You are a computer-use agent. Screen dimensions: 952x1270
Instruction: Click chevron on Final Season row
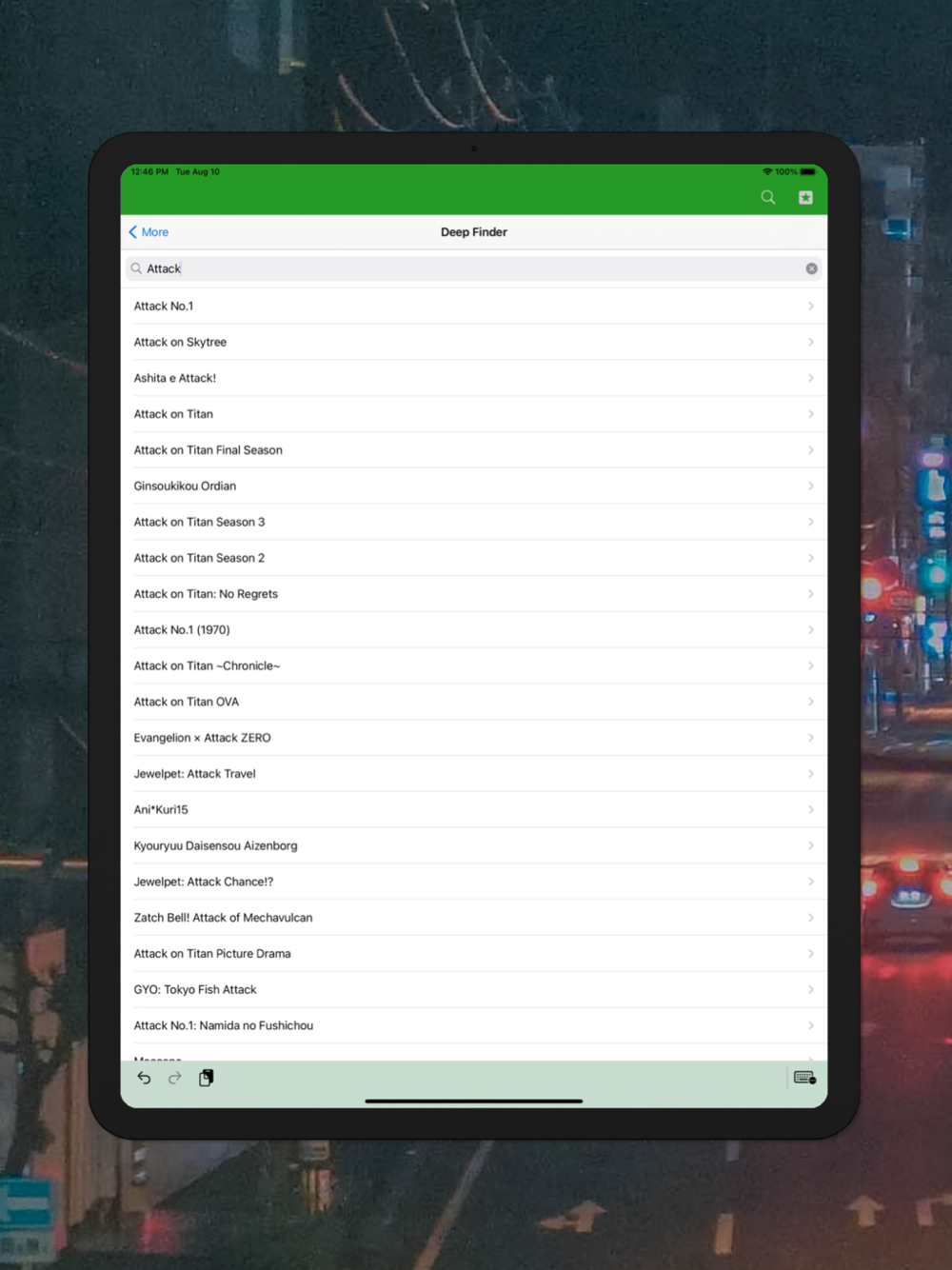tap(811, 450)
